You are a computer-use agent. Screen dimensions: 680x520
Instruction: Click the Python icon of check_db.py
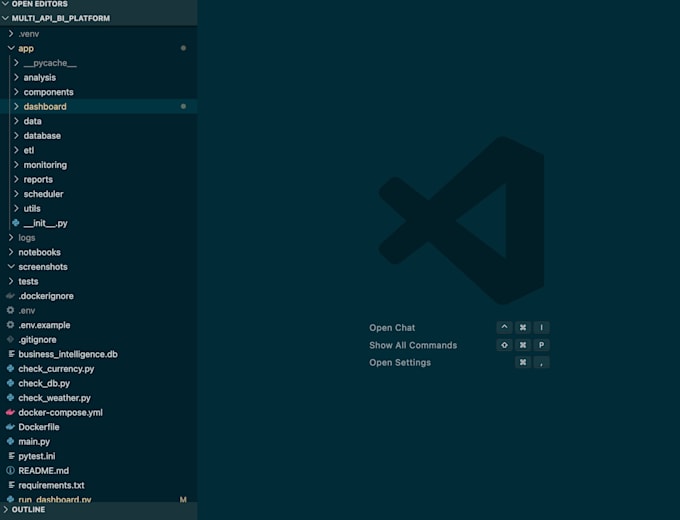(10, 383)
